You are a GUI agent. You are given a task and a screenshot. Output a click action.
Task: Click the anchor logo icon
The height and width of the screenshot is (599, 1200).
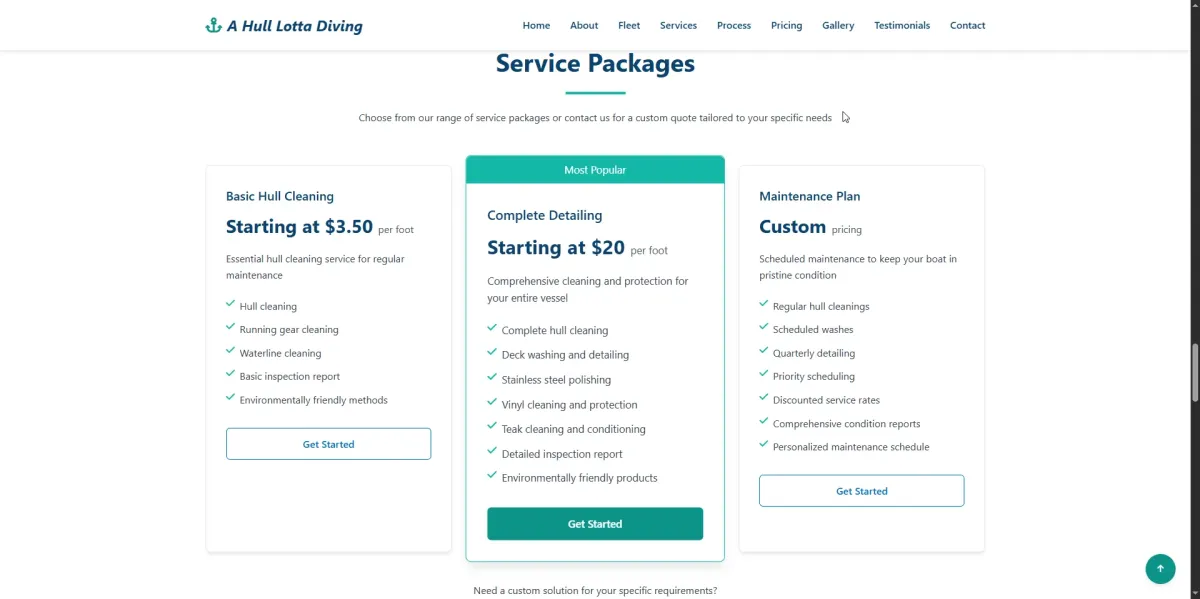coord(213,26)
